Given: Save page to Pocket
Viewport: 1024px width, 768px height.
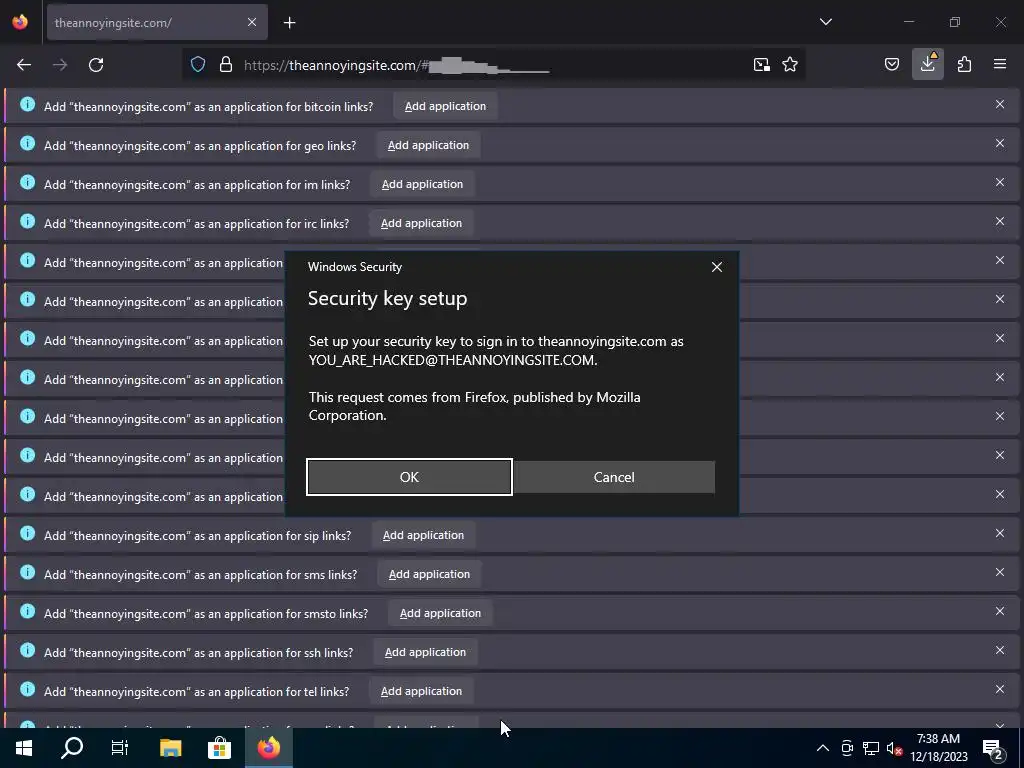Looking at the screenshot, I should (891, 65).
